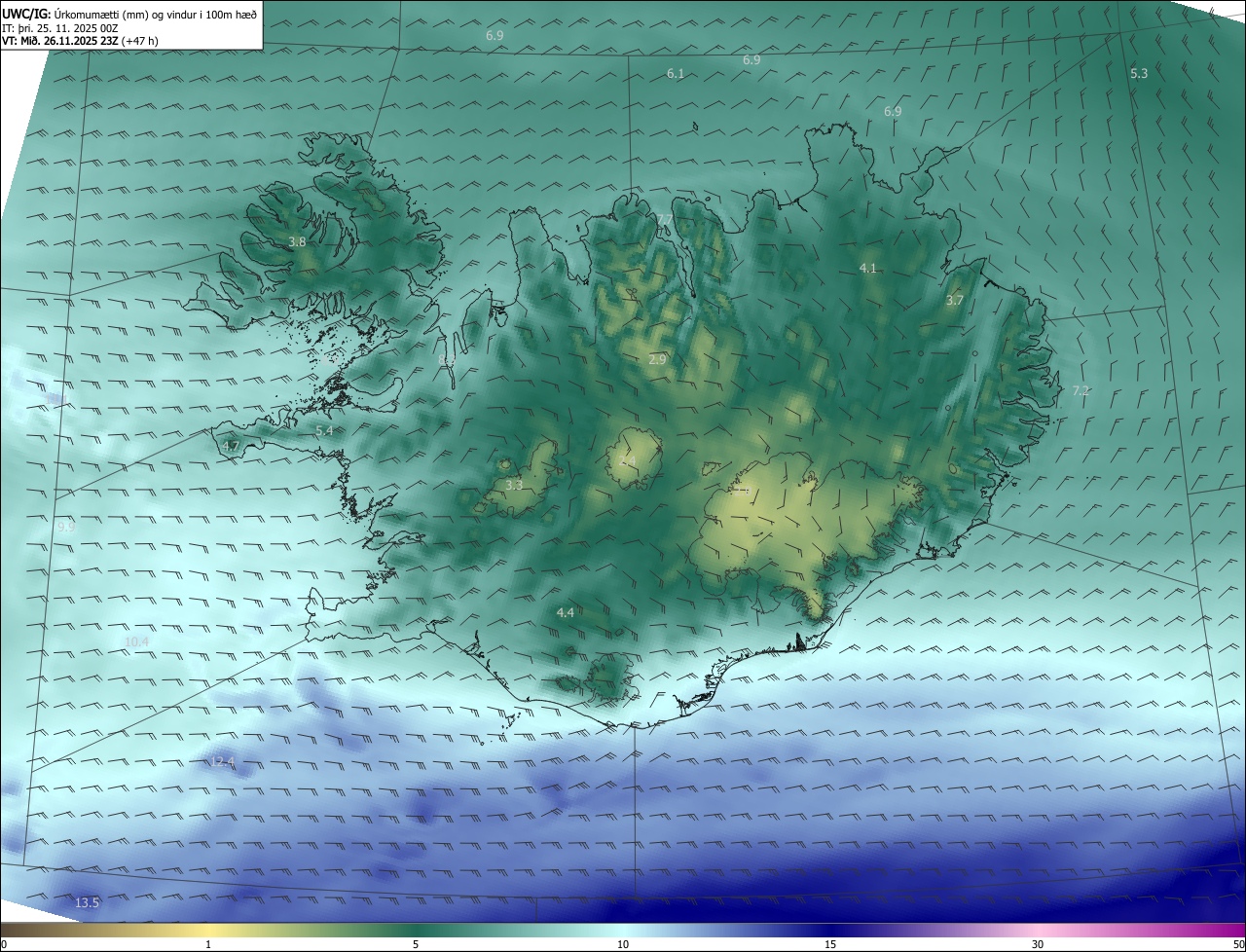1246x952 pixels.
Task: Click the 5.4 value on the map
Action: click(x=324, y=431)
